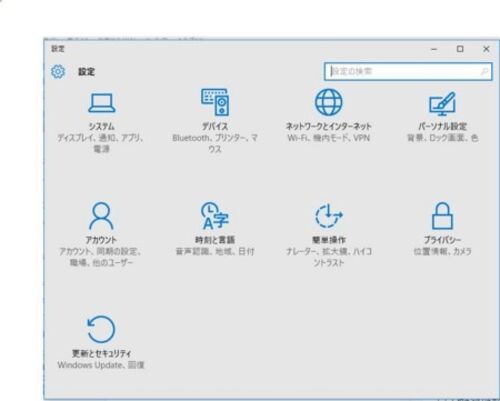Click the 位置情報、カメラ description text
The image size is (500, 401).
pyautogui.click(x=442, y=252)
